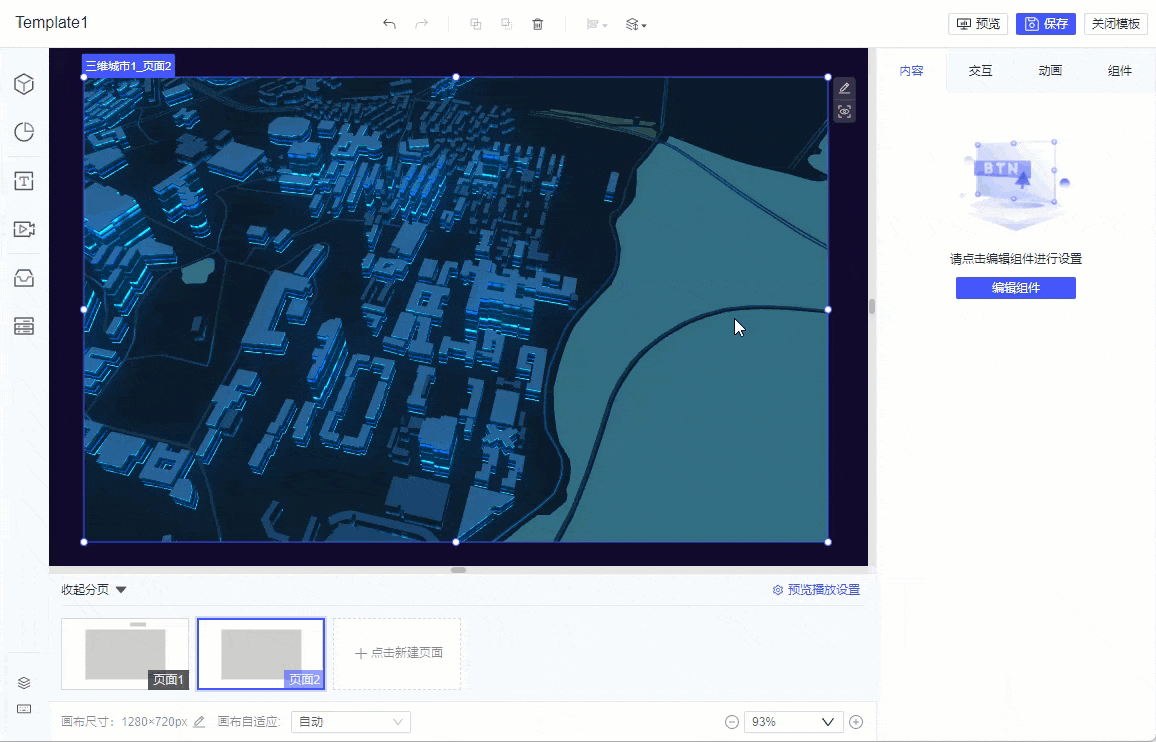The width and height of the screenshot is (1156, 742).
Task: Click the horizontal splitter handle below canvas
Action: point(459,570)
